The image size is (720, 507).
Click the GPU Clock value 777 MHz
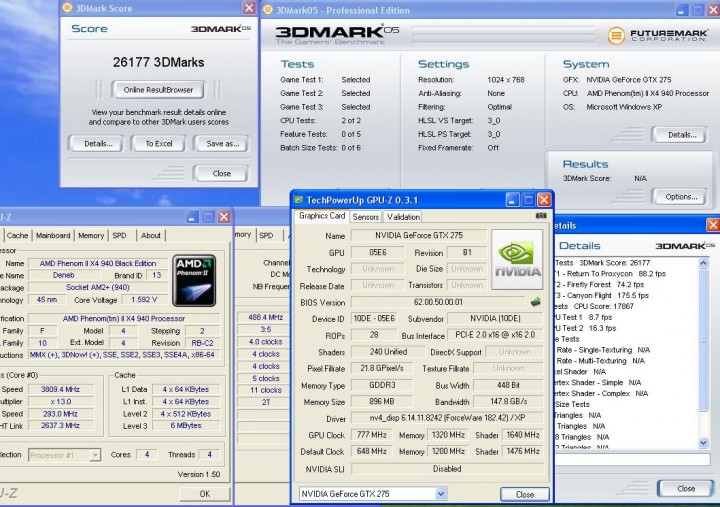[x=371, y=434]
